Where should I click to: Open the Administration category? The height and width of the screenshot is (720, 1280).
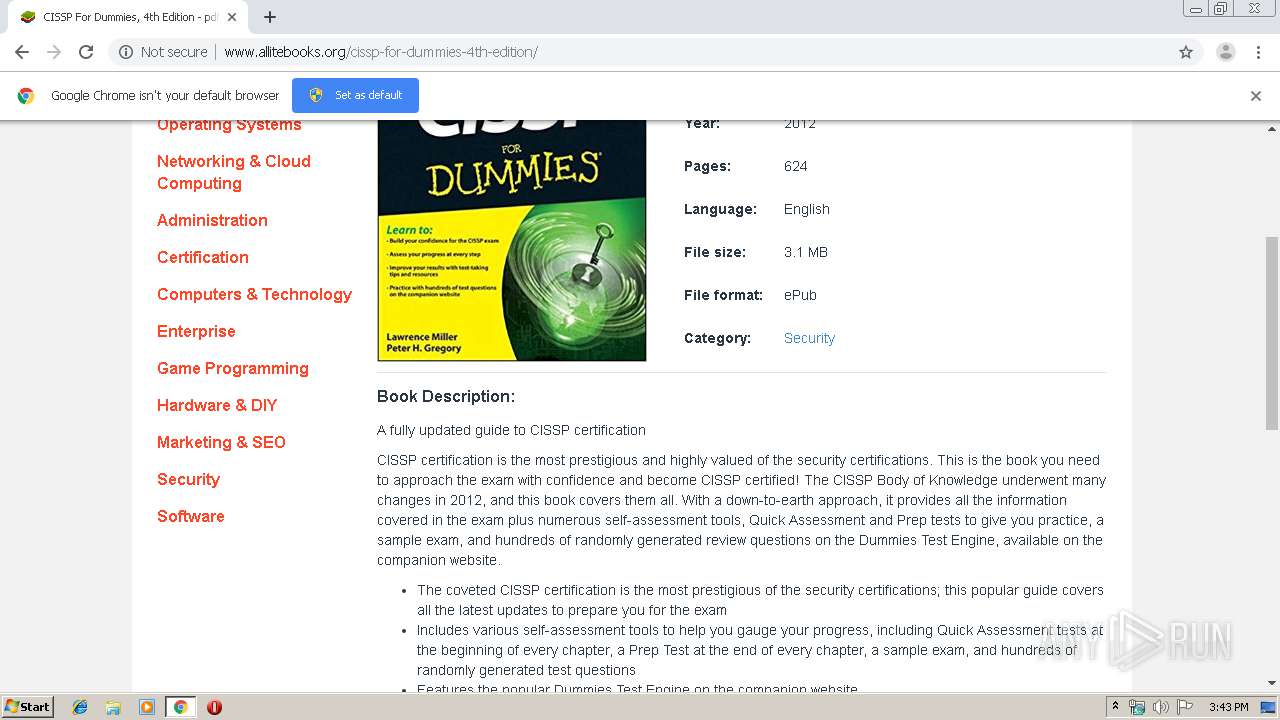coord(212,220)
